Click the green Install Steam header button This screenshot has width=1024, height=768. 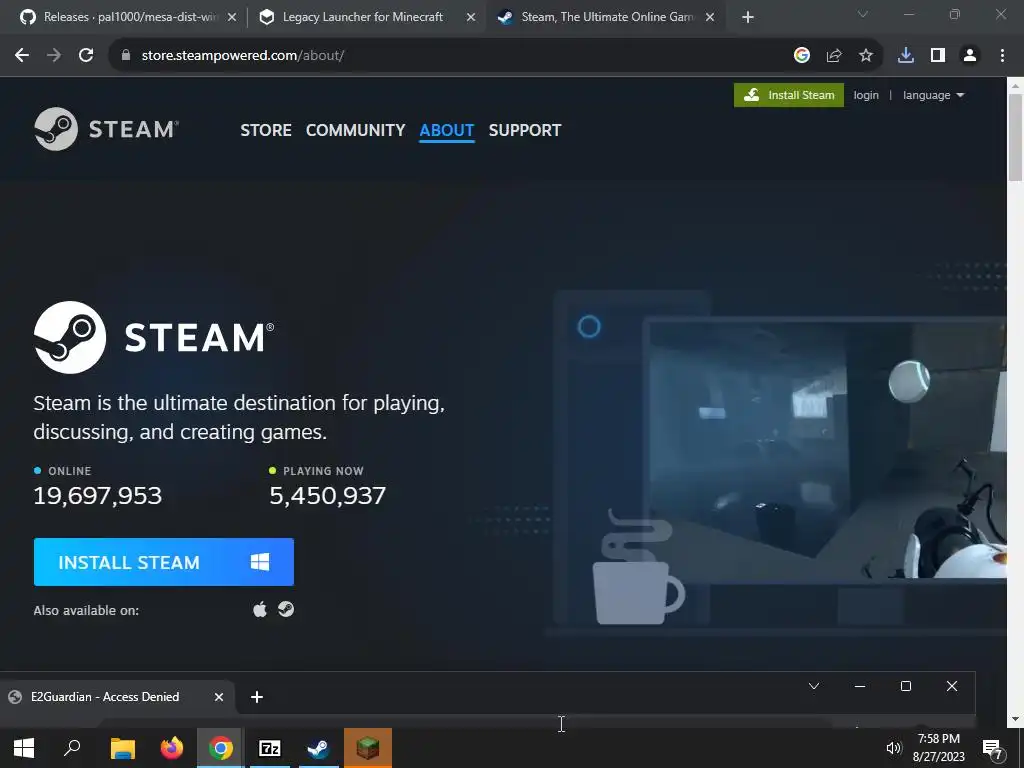pyautogui.click(x=788, y=95)
